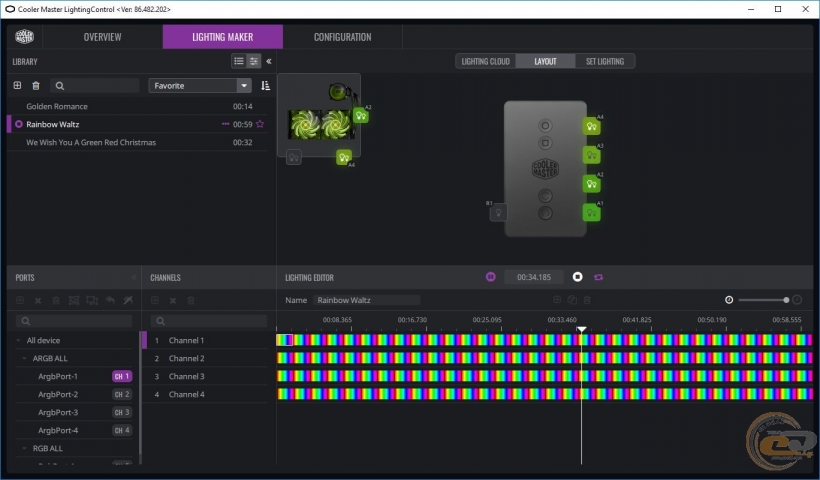This screenshot has height=480, width=820.
Task: Collapse the ARGB ALL group
Action: click(x=24, y=358)
